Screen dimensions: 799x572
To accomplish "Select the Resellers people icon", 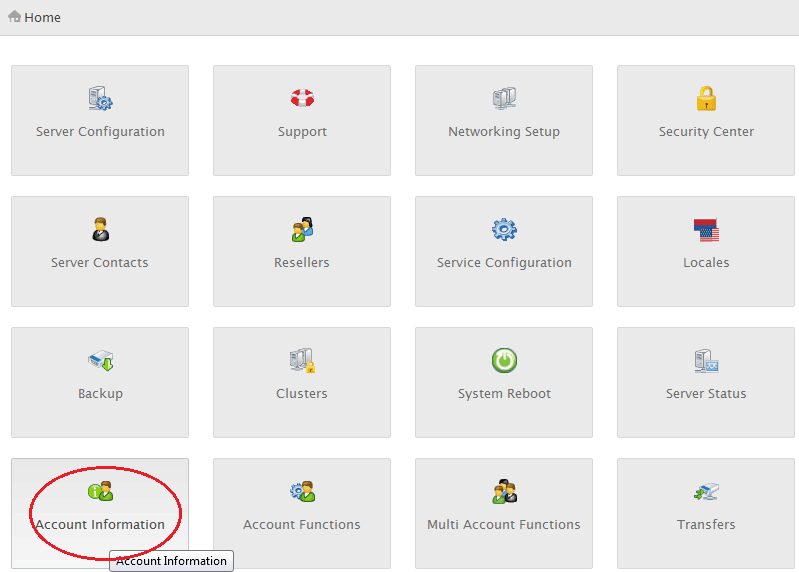I will (x=302, y=229).
